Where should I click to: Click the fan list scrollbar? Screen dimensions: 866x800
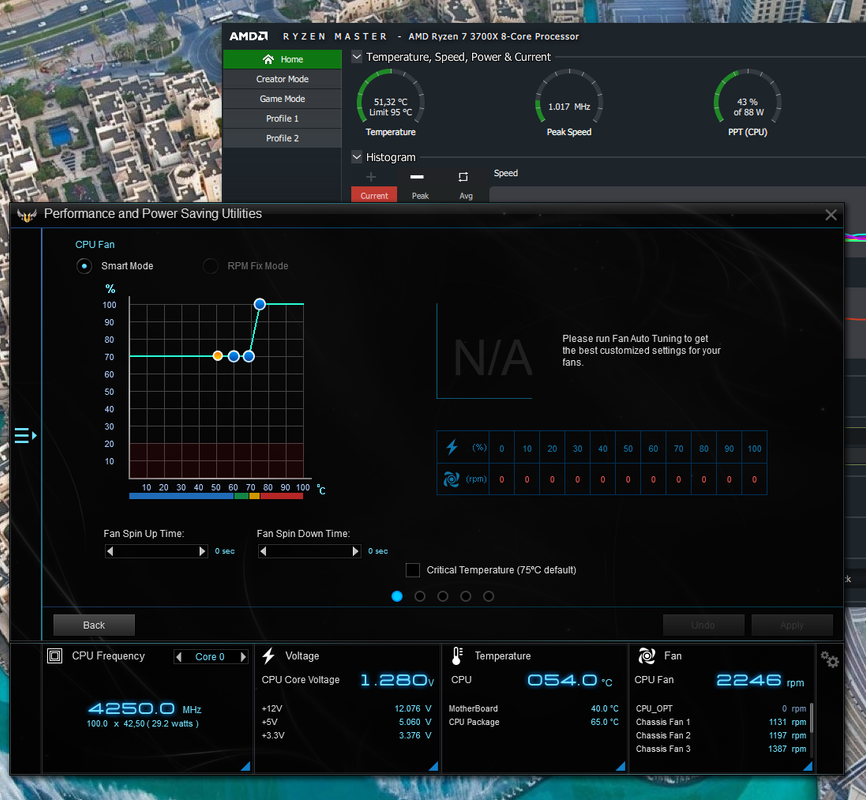click(x=811, y=717)
